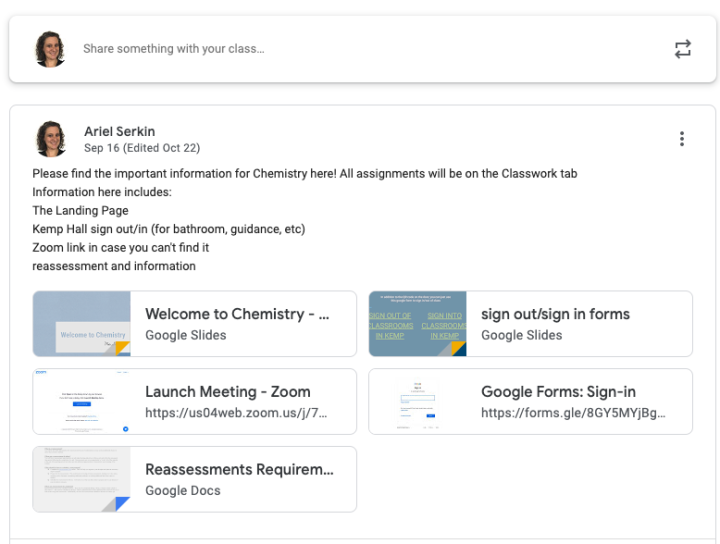720x544 pixels.
Task: Open the Reassessments Requirements Google Doc
Action: (x=195, y=479)
